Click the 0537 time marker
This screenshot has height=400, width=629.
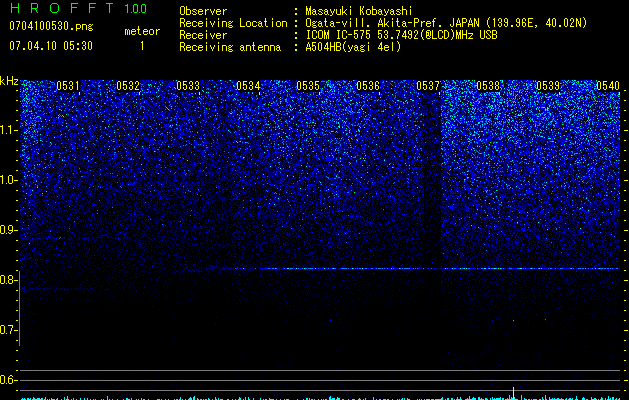point(428,85)
